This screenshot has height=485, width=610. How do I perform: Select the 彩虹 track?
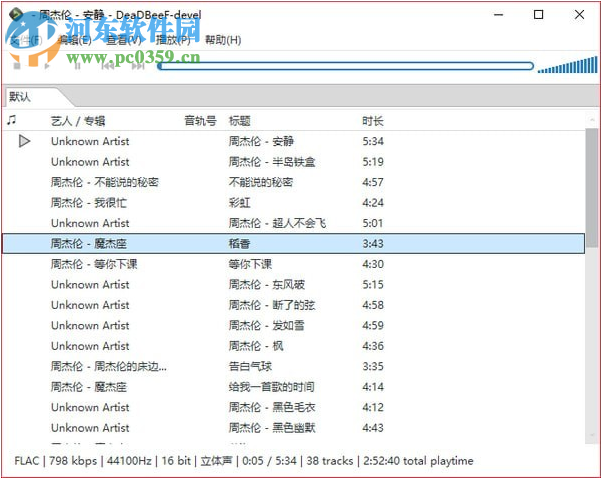240,204
